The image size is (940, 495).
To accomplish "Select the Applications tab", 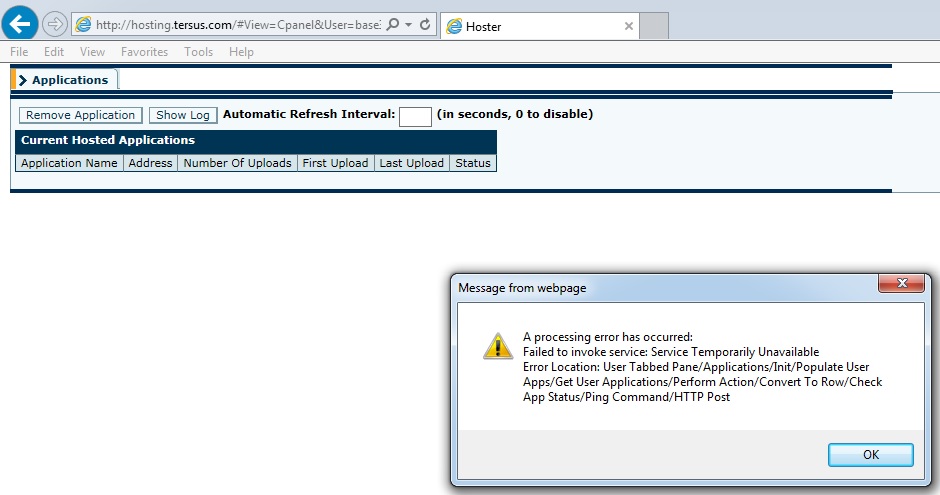I will [x=66, y=80].
